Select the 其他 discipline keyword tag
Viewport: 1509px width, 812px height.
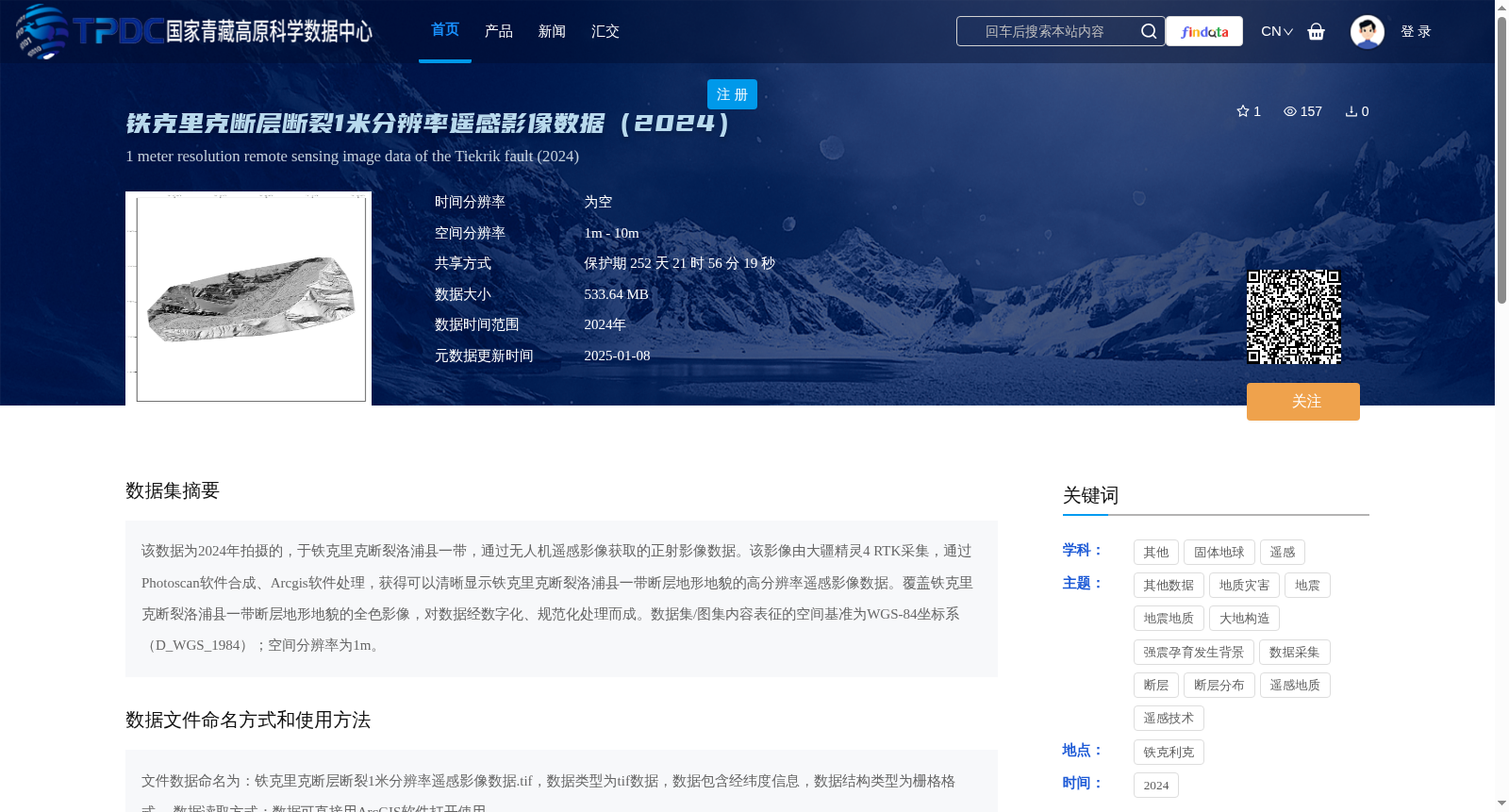coord(1156,553)
